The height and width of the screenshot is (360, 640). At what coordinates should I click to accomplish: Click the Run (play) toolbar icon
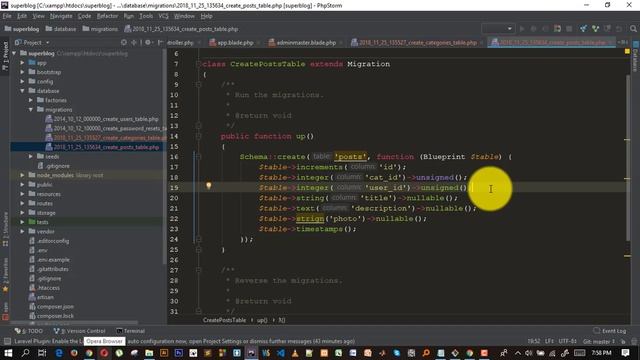522,29
